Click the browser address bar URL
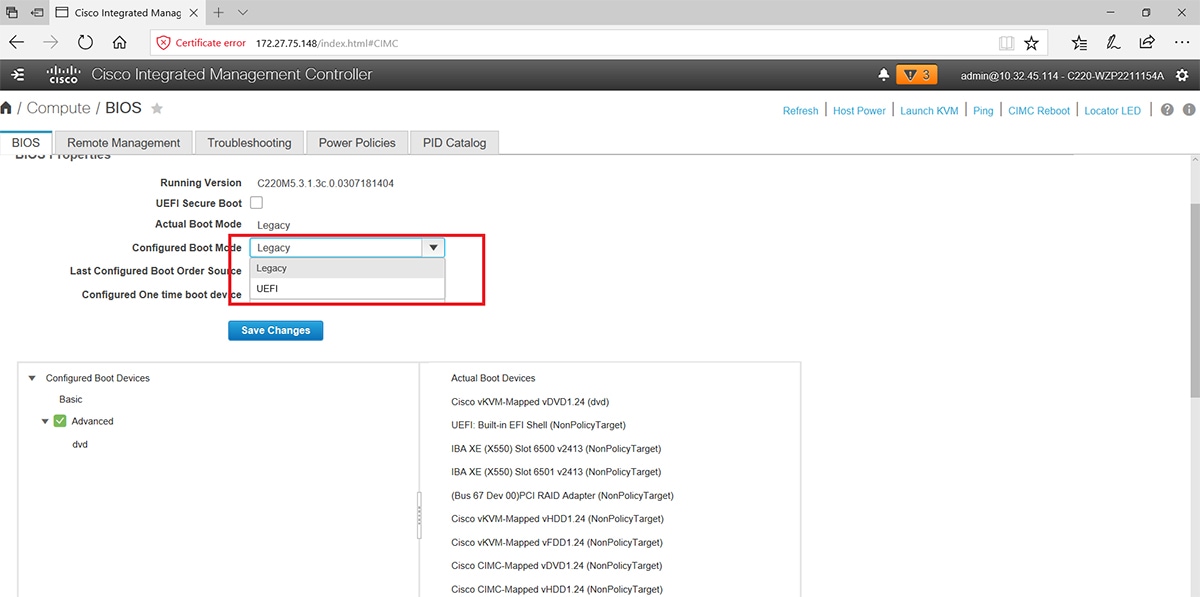 pos(328,43)
